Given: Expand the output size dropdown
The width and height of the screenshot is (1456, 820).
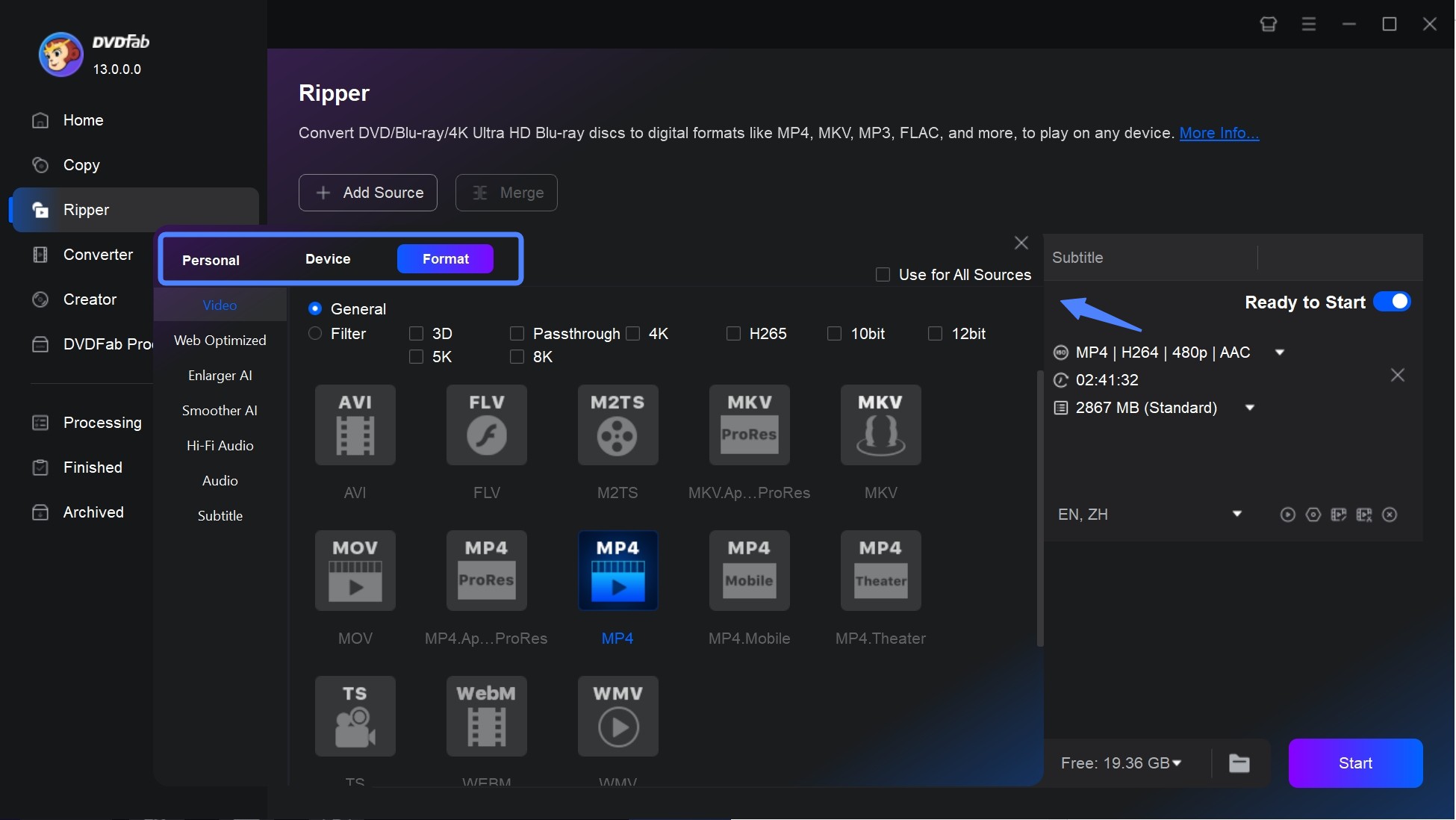Looking at the screenshot, I should [1249, 407].
